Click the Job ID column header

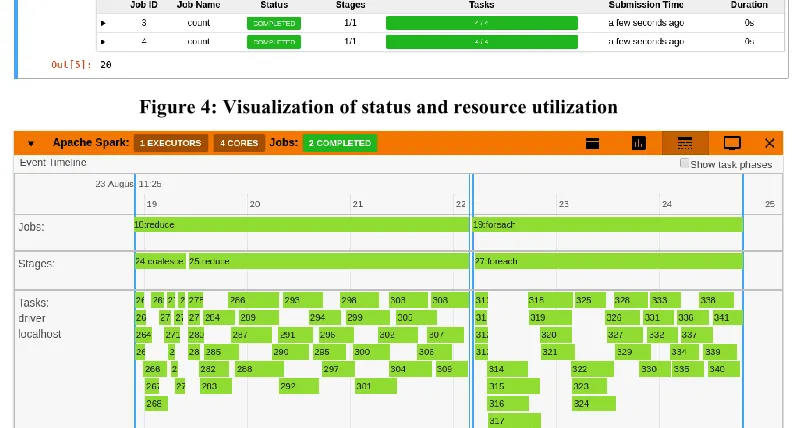click(x=143, y=5)
